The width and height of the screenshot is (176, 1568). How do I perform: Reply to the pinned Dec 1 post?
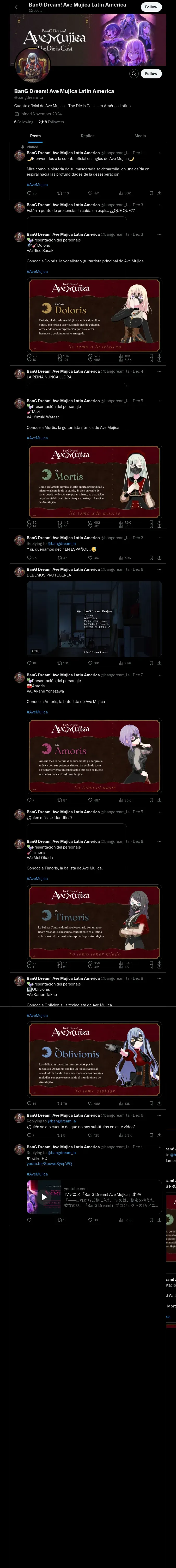click(28, 193)
